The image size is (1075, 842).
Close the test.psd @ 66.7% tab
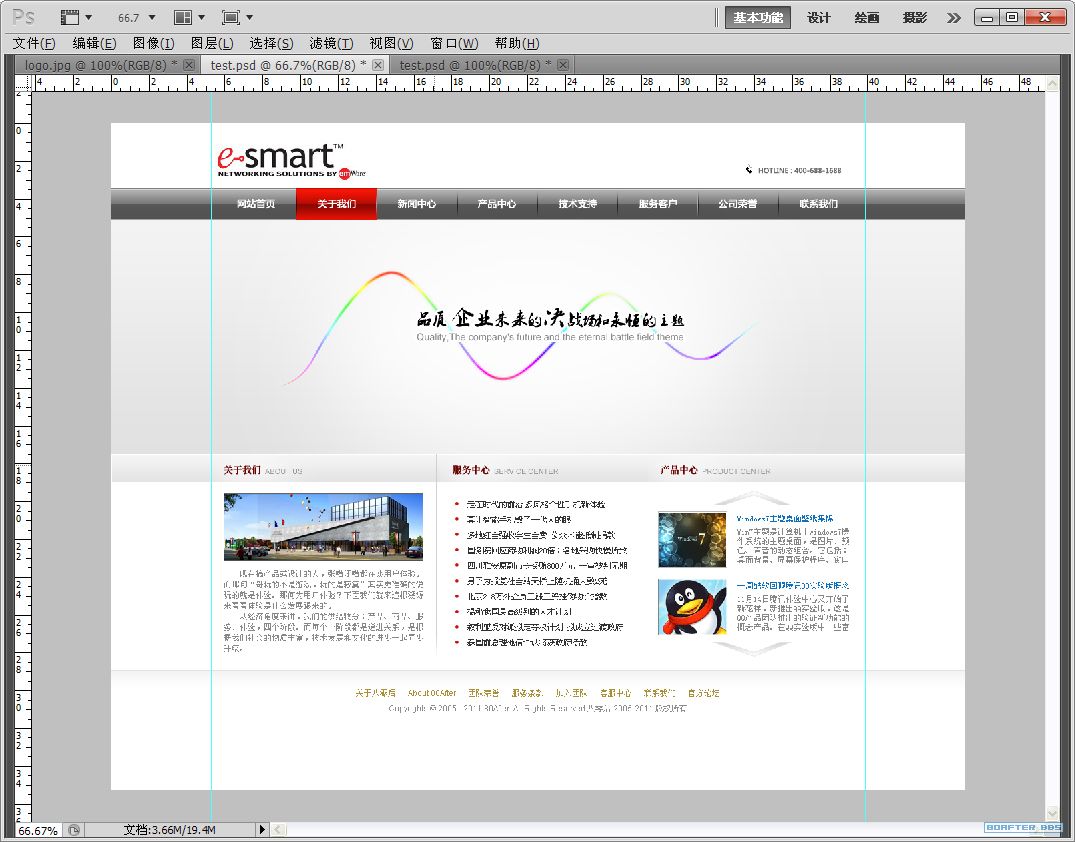(x=378, y=65)
